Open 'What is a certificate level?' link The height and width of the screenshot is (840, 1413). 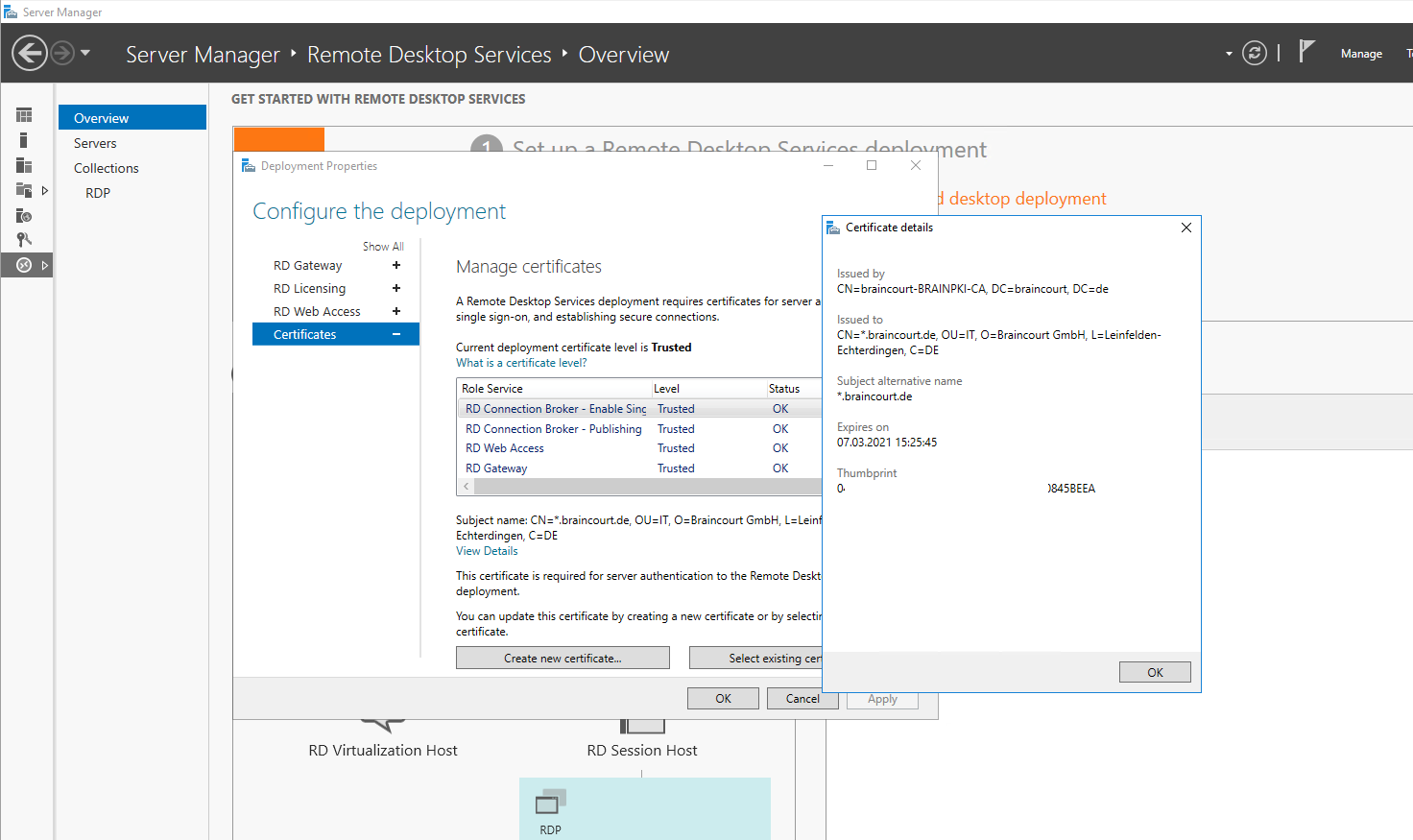521,363
